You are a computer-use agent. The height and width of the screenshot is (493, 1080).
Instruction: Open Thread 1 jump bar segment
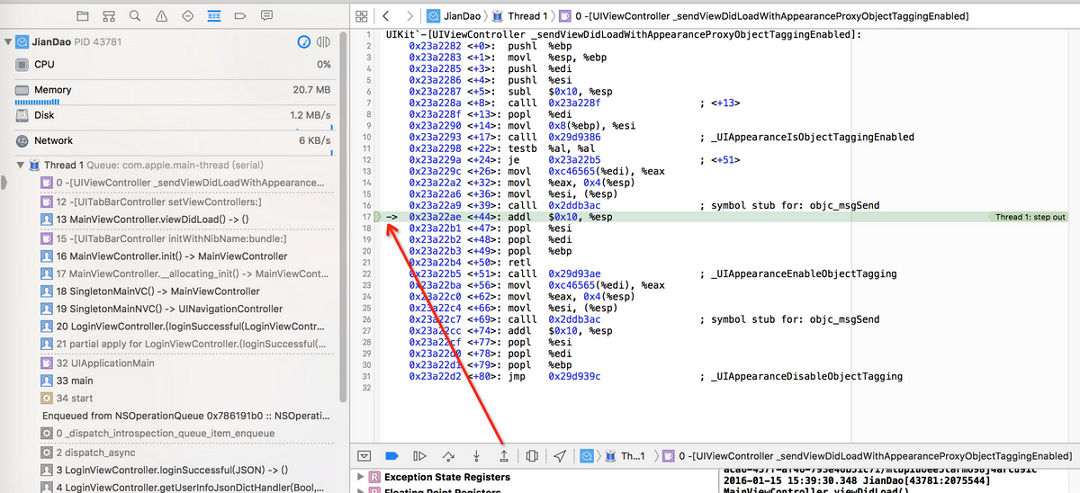(x=521, y=15)
